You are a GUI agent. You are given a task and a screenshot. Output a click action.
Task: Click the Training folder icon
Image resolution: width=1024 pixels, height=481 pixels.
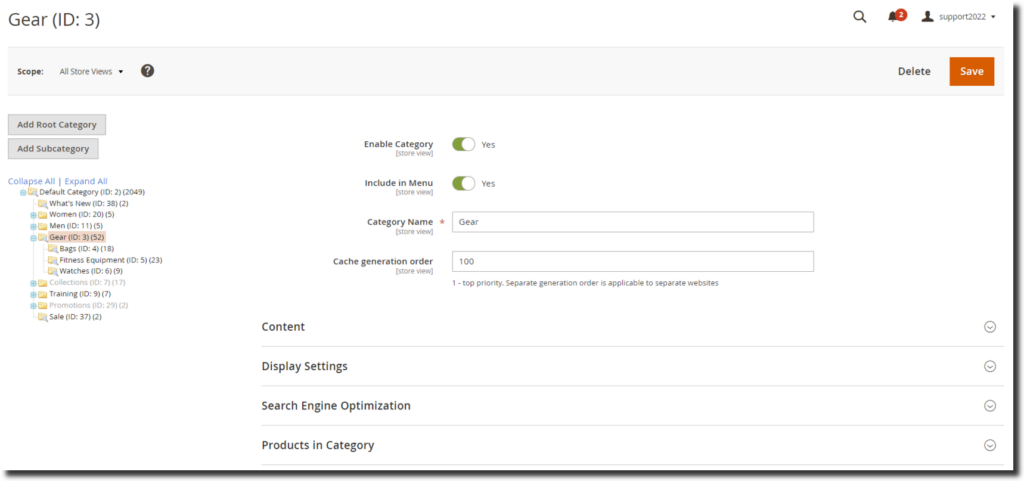(x=42, y=294)
